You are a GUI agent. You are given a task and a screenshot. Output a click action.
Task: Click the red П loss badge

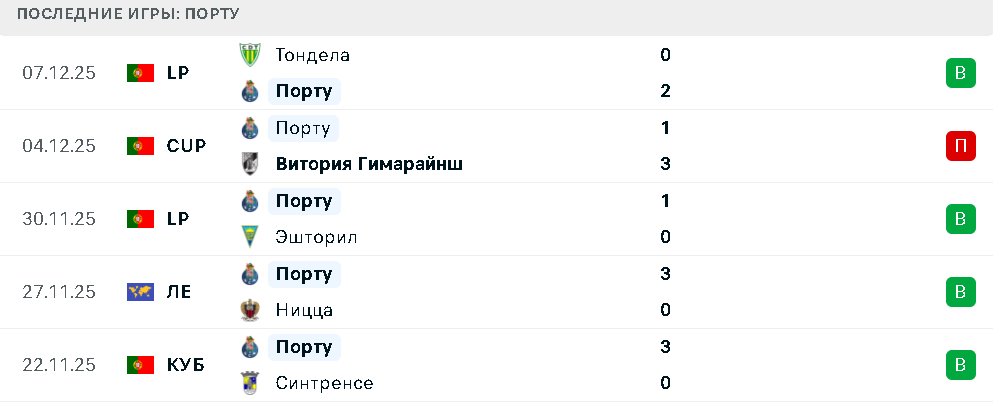(x=960, y=146)
